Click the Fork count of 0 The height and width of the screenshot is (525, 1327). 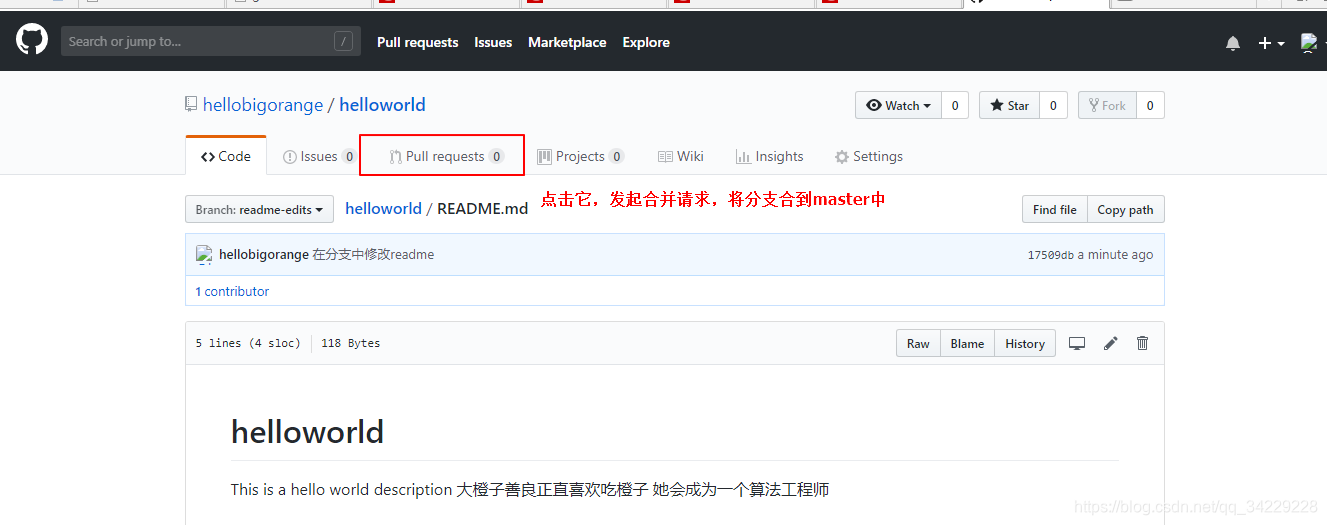[1150, 105]
